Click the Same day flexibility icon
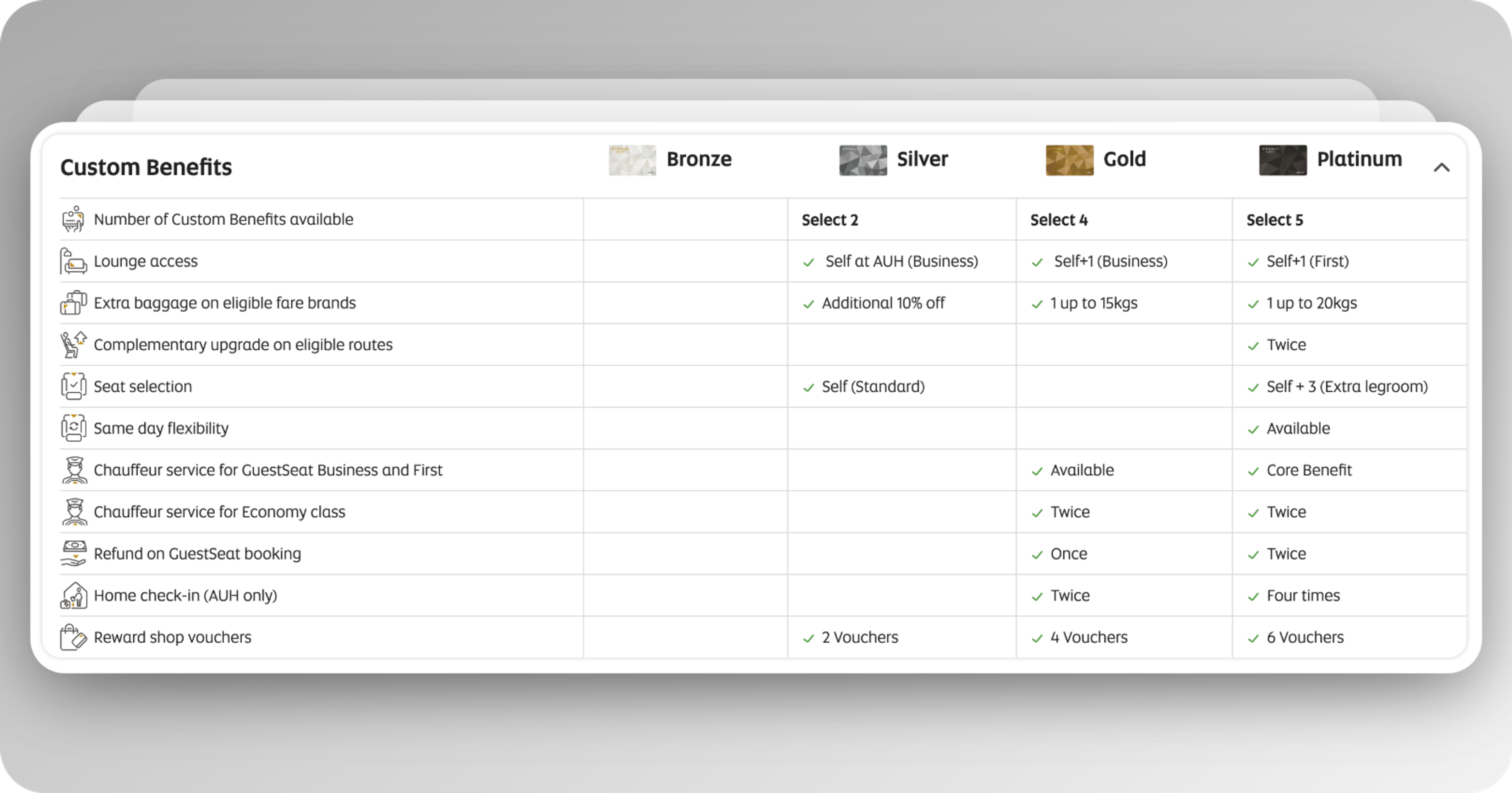Screen dimensions: 1512x793 pyautogui.click(x=73, y=427)
